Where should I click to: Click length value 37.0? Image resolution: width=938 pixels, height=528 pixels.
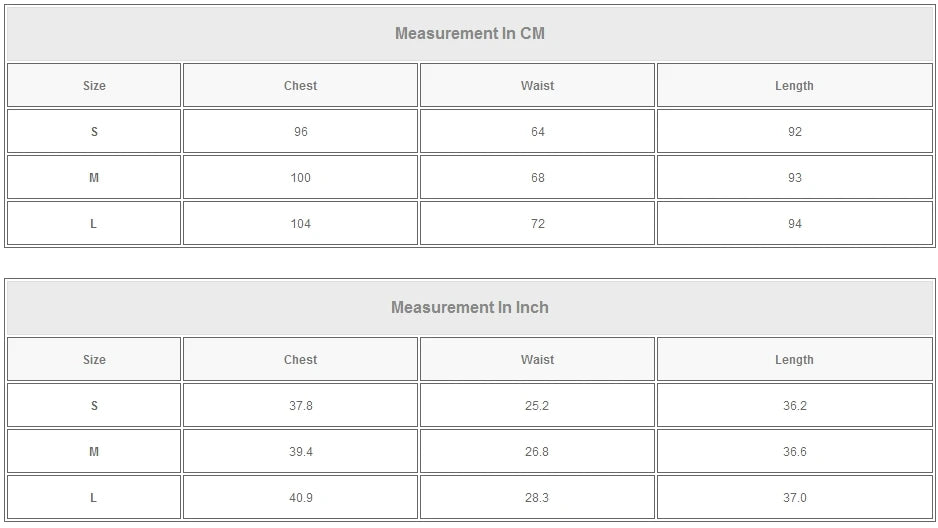[794, 498]
